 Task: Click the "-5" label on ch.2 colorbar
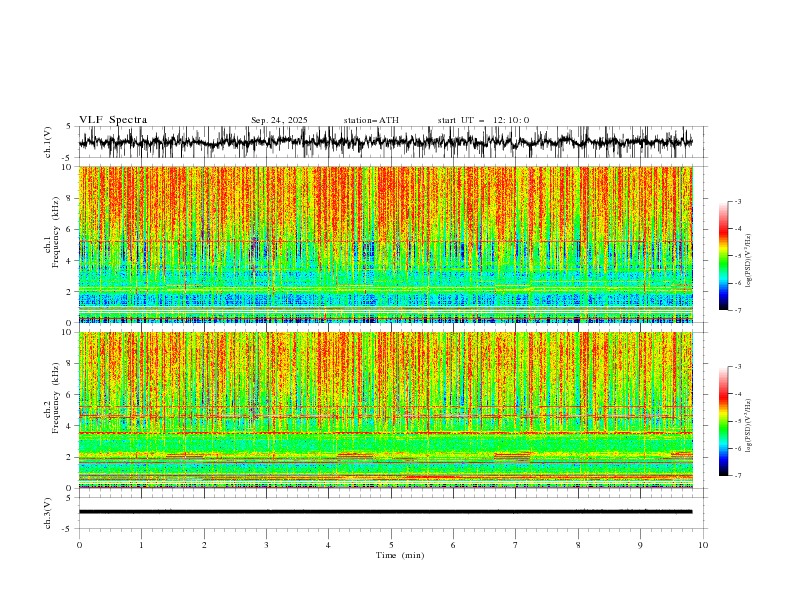tap(737, 421)
